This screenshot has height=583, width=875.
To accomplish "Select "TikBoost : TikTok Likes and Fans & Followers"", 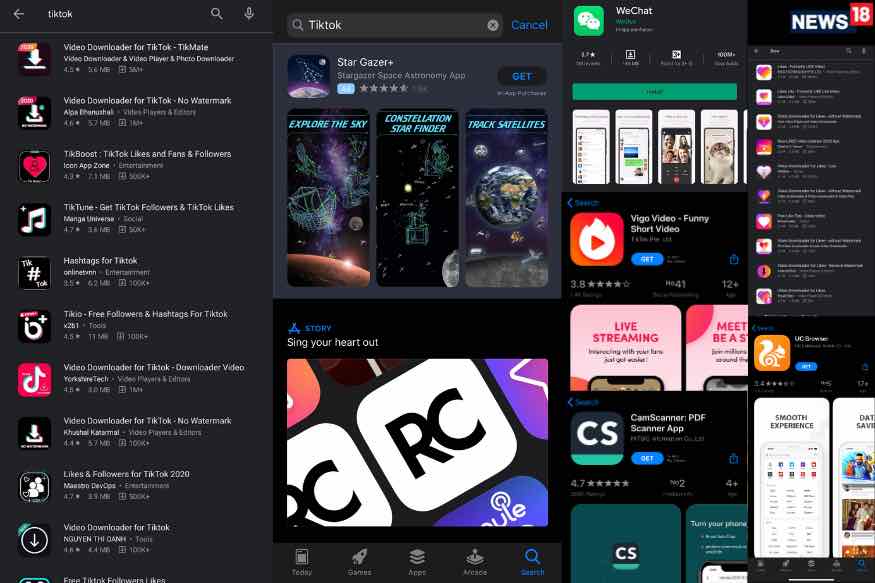I will click(147, 154).
